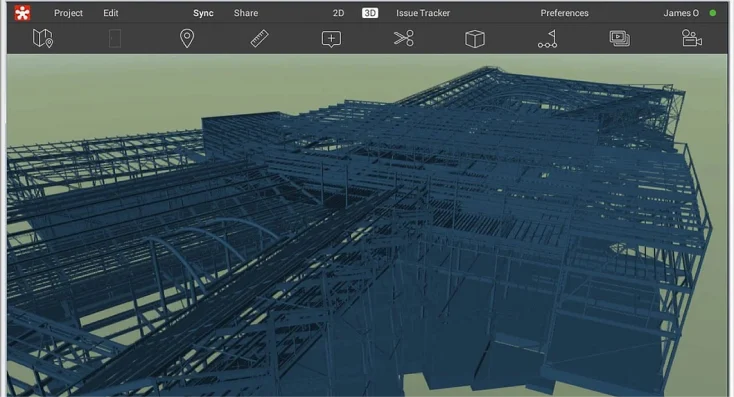Image resolution: width=734 pixels, height=397 pixels.
Task: Click the Sync button
Action: pyautogui.click(x=203, y=13)
